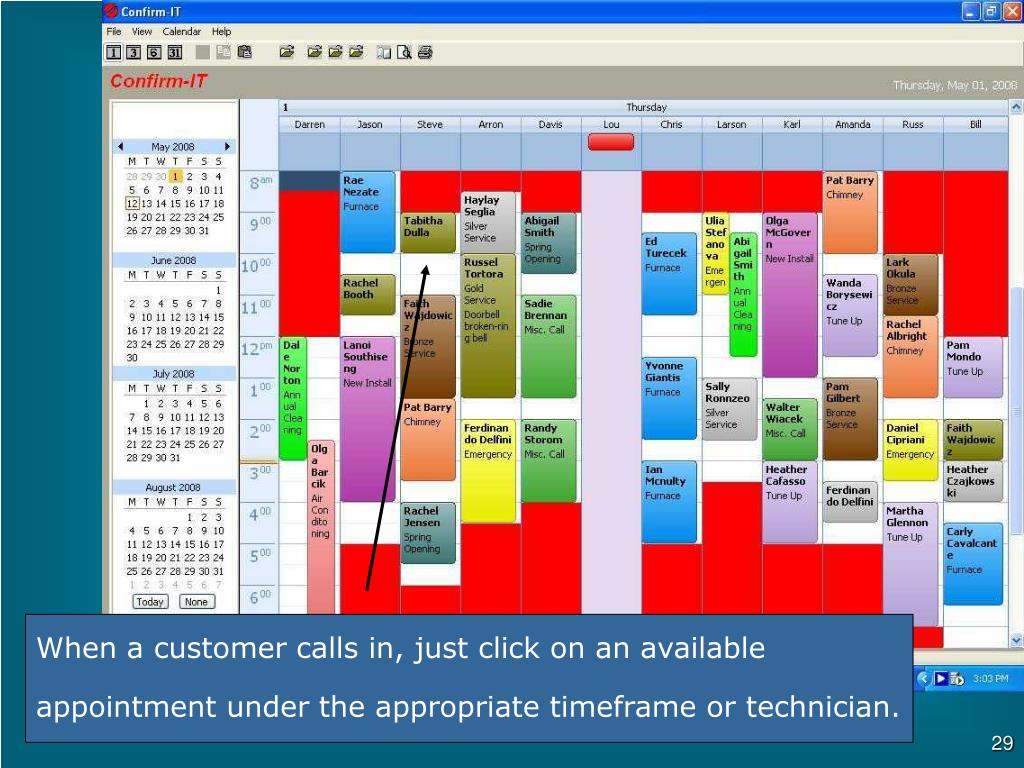
Task: Click the Confirm-IT title bar app icon
Action: pyautogui.click(x=111, y=11)
